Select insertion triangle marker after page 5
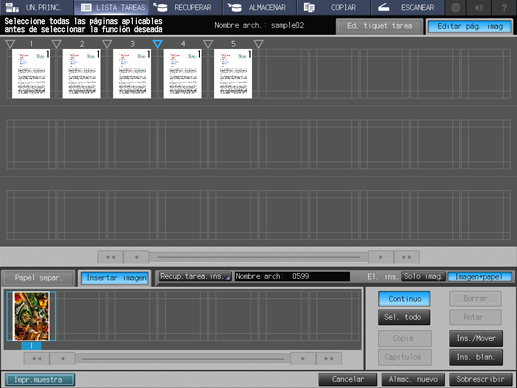Image resolution: width=517 pixels, height=388 pixels. click(x=258, y=44)
